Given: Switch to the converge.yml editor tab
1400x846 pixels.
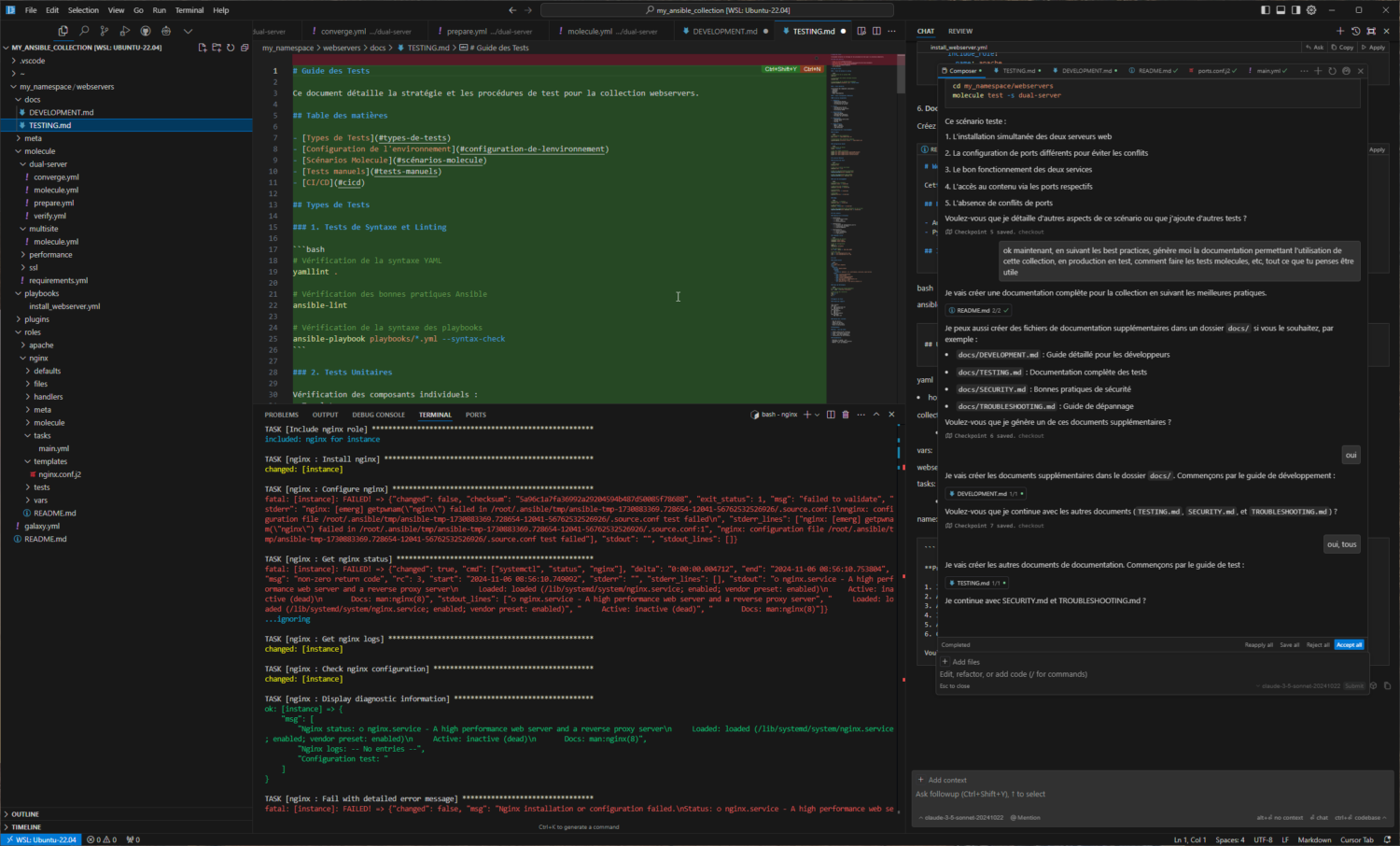Looking at the screenshot, I should (x=365, y=31).
